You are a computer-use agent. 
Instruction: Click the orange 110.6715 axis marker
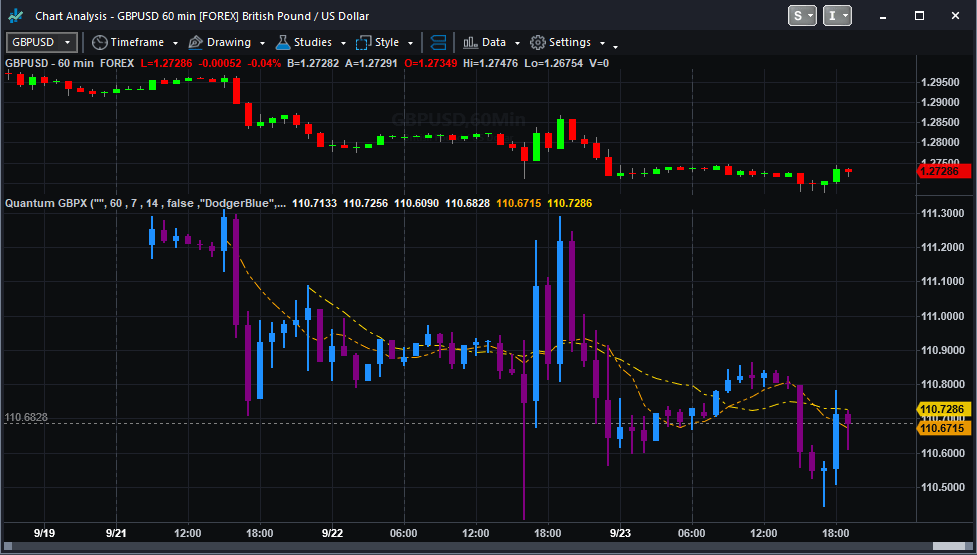coord(945,428)
